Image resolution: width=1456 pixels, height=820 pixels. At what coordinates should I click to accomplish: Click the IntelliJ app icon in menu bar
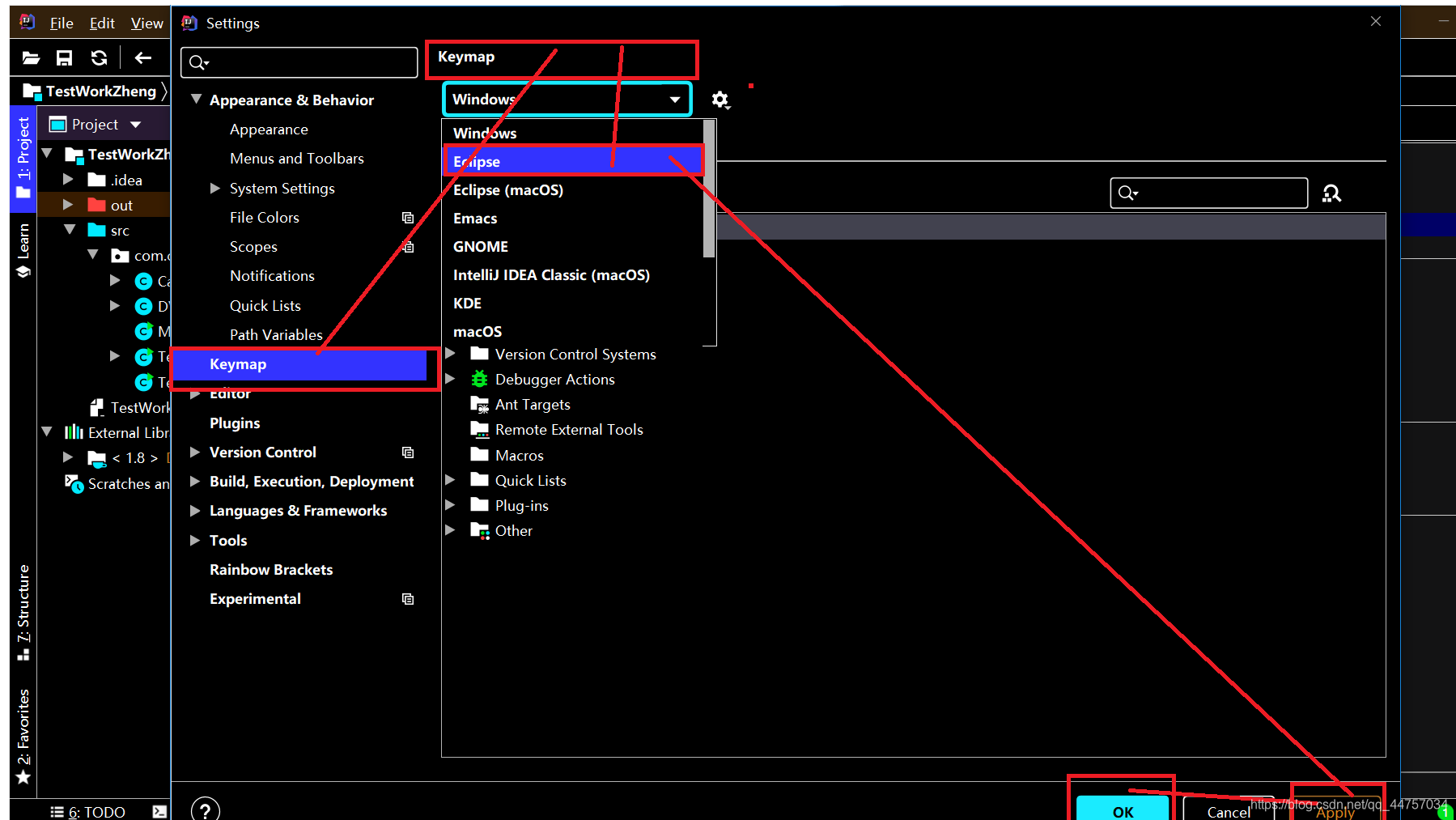pyautogui.click(x=28, y=22)
